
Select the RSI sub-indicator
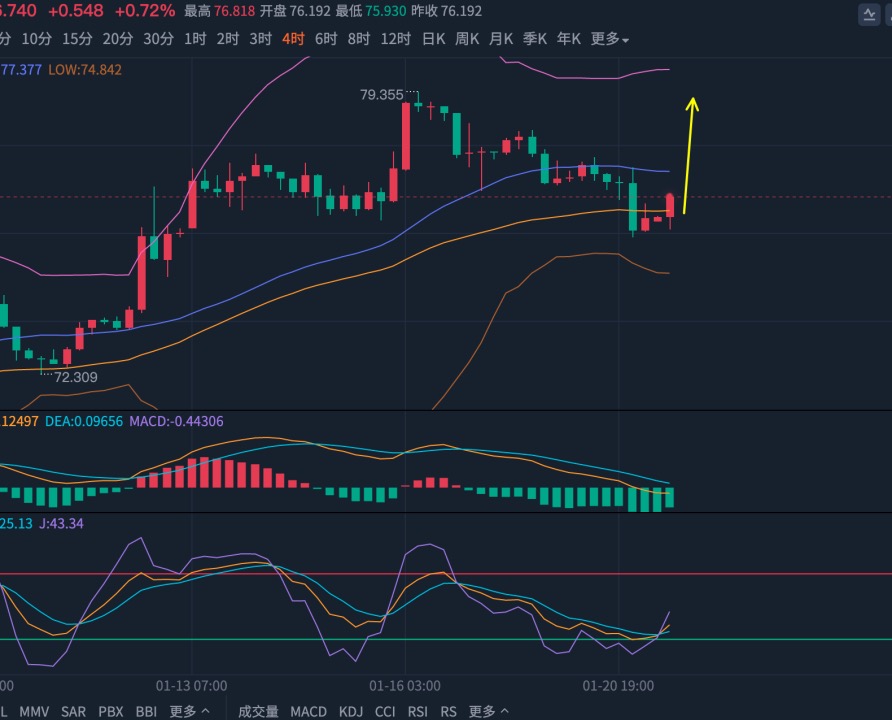(x=418, y=711)
